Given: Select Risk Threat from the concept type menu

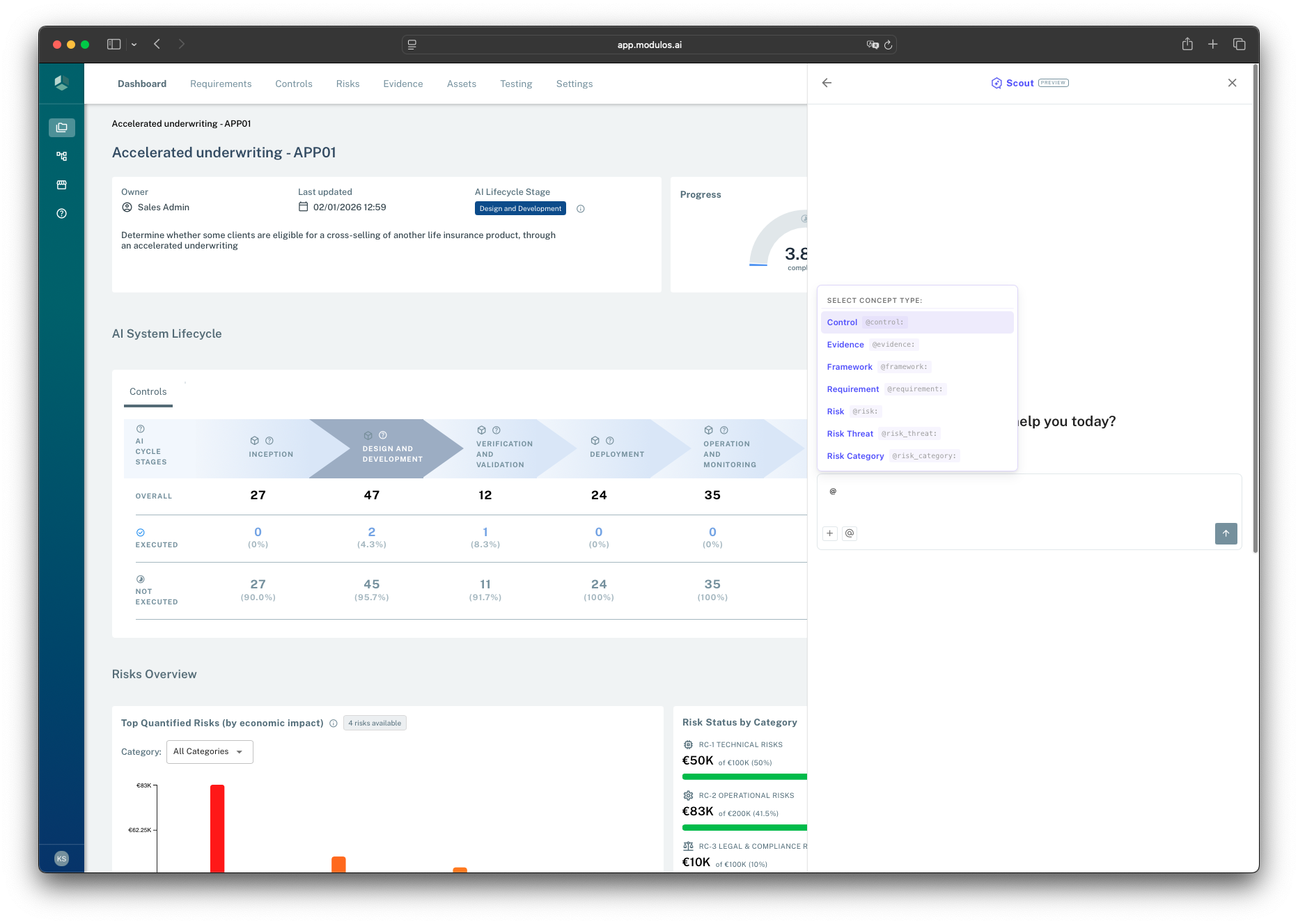Looking at the screenshot, I should pyautogui.click(x=850, y=433).
